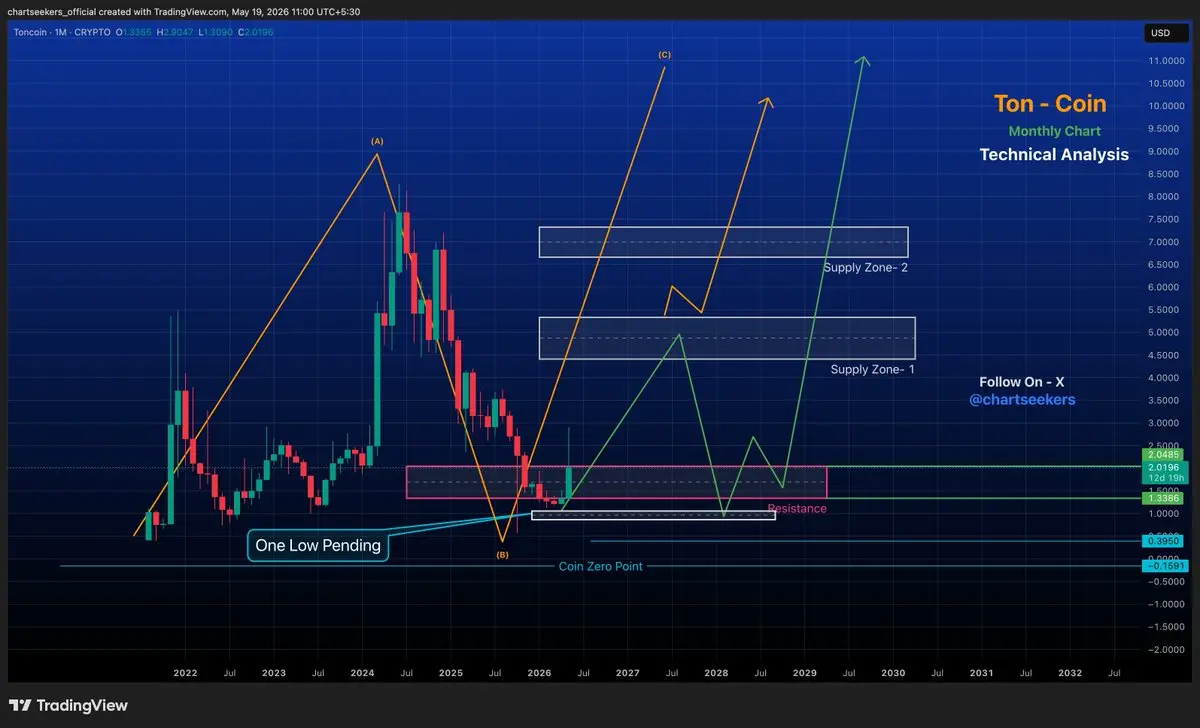Select the 'Monthly Chart' green text
The image size is (1200, 728).
click(1054, 131)
